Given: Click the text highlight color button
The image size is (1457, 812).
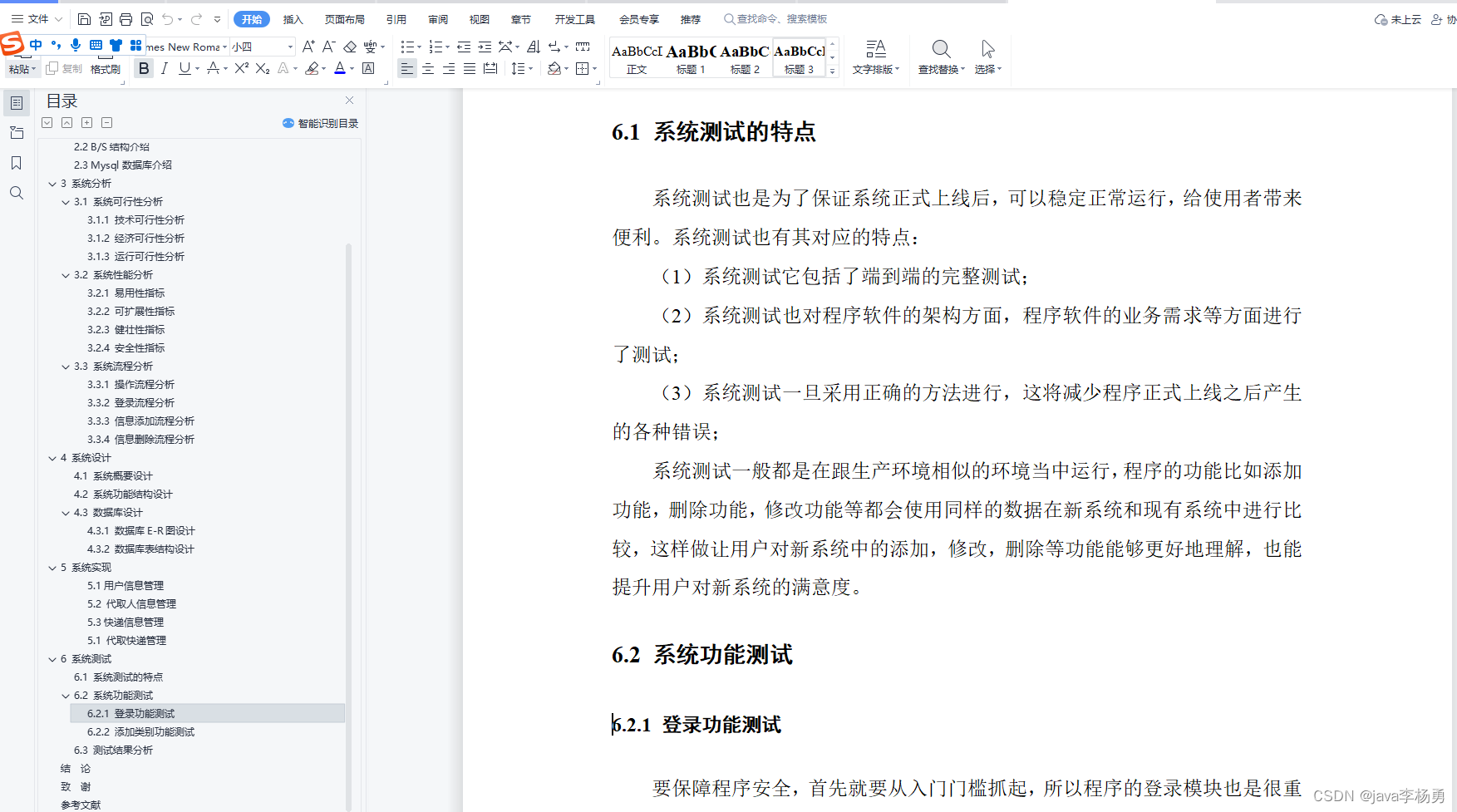Looking at the screenshot, I should pyautogui.click(x=313, y=69).
